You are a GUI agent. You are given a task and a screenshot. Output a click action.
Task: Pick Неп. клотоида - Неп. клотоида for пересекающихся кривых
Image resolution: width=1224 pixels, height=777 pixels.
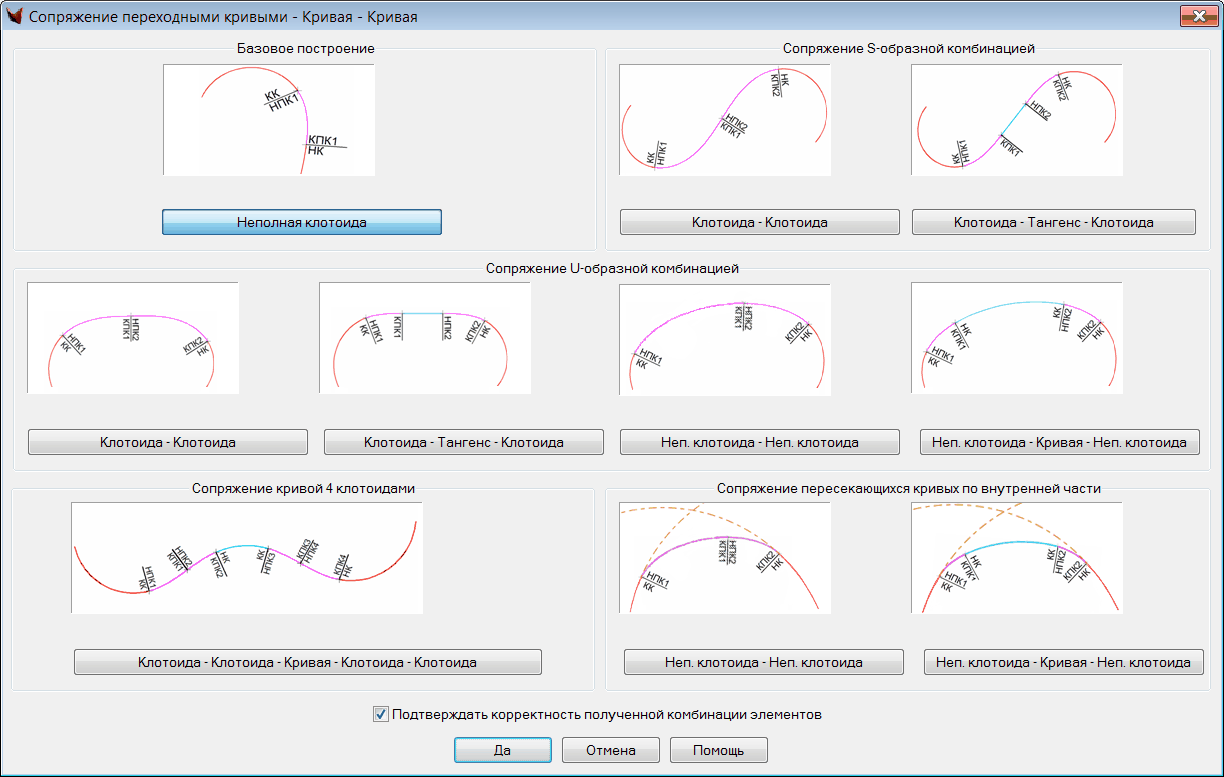(x=763, y=662)
